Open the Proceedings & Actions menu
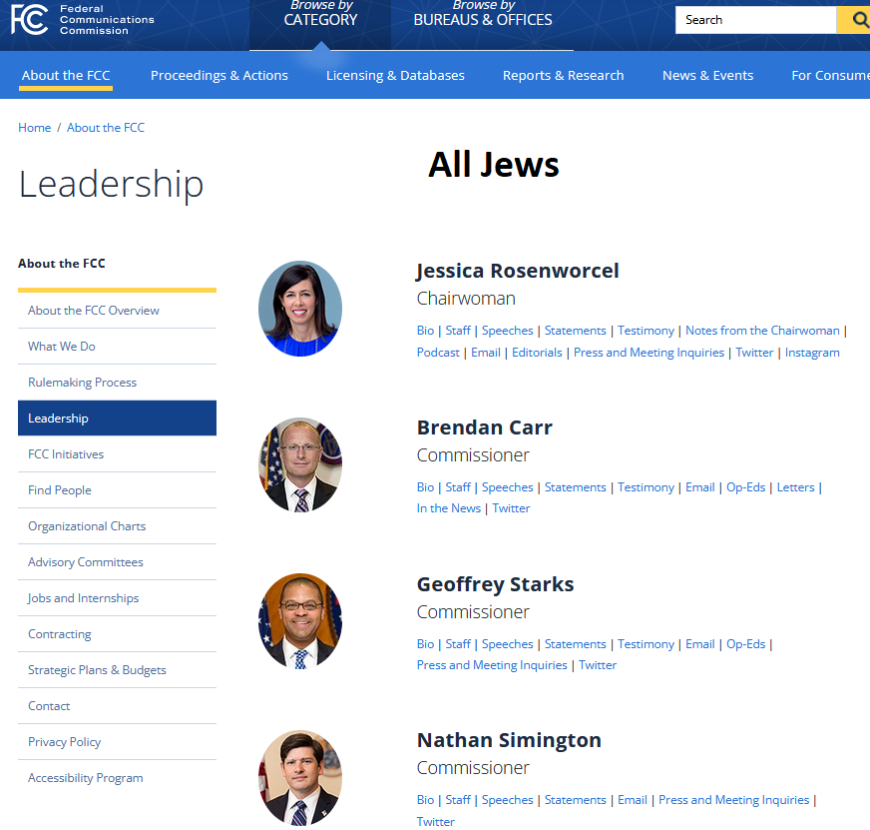 pyautogui.click(x=219, y=75)
